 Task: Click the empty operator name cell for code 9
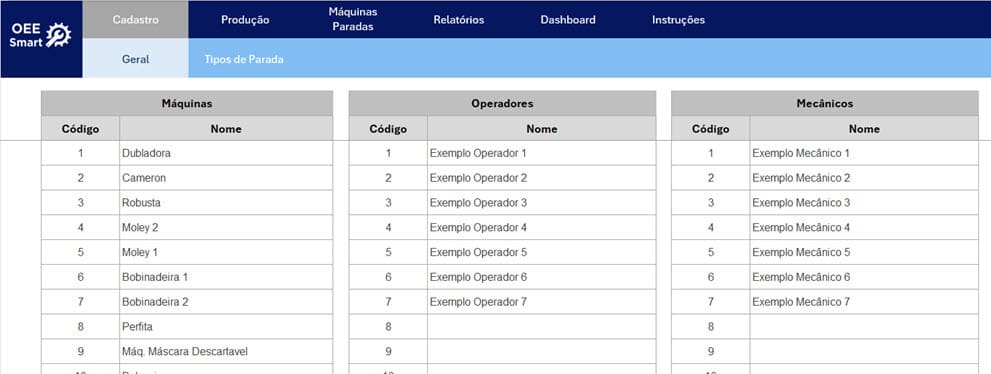[x=542, y=351]
